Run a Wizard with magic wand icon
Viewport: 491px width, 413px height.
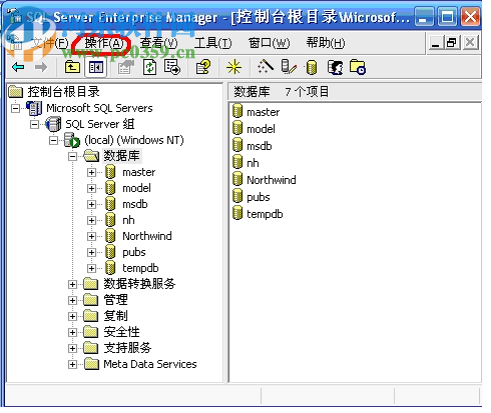tap(265, 67)
